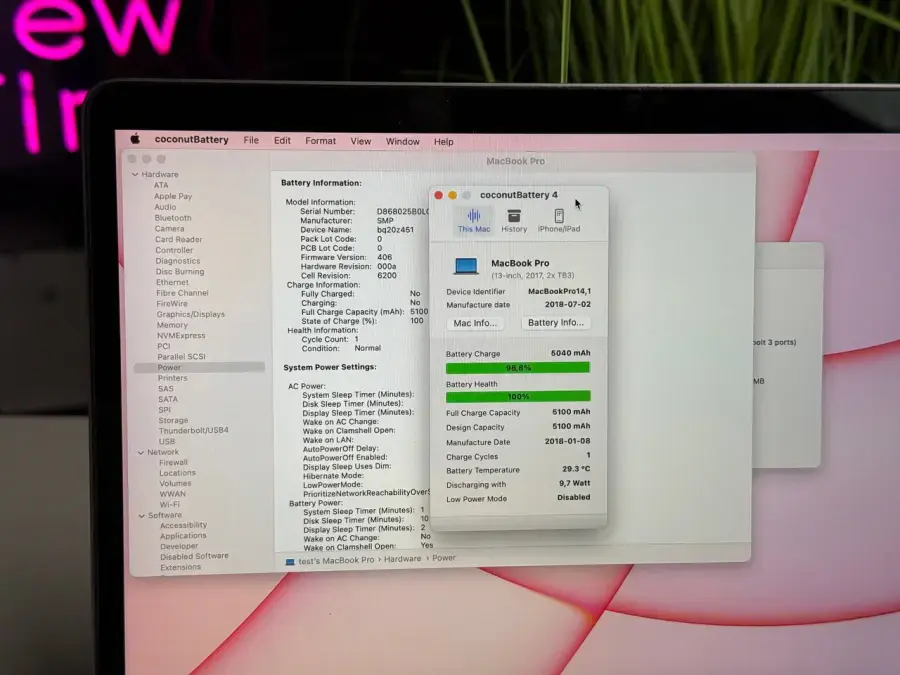Click the laptop icon in path bar
Viewport: 900px width, 675px height.
(x=290, y=561)
